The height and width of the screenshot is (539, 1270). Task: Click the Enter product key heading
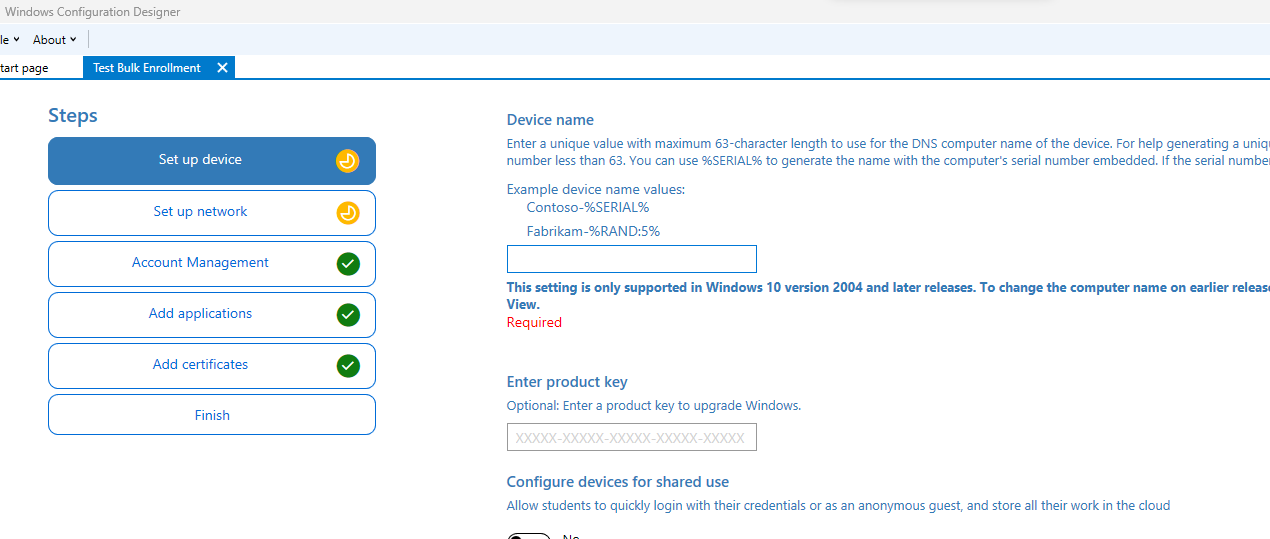[x=567, y=382]
